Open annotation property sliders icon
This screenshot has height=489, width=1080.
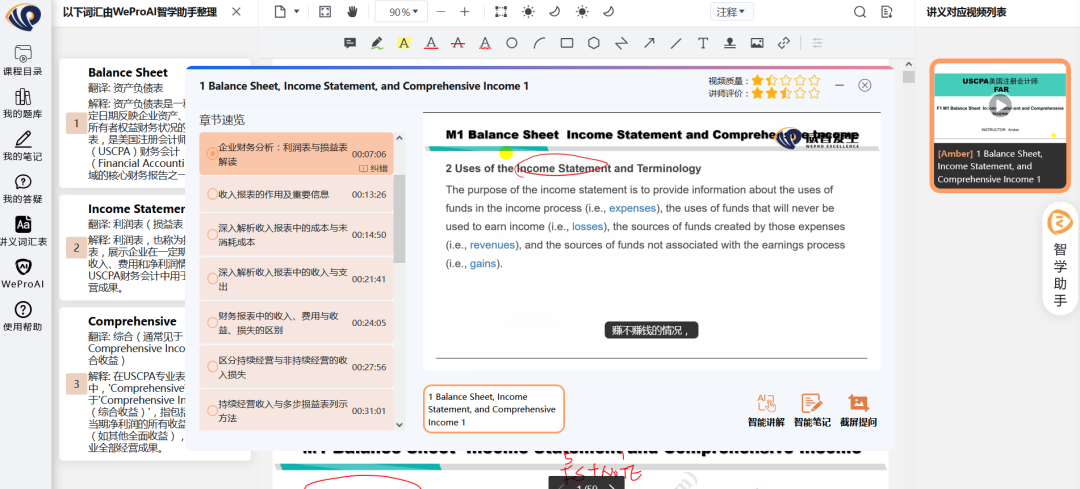(x=818, y=43)
